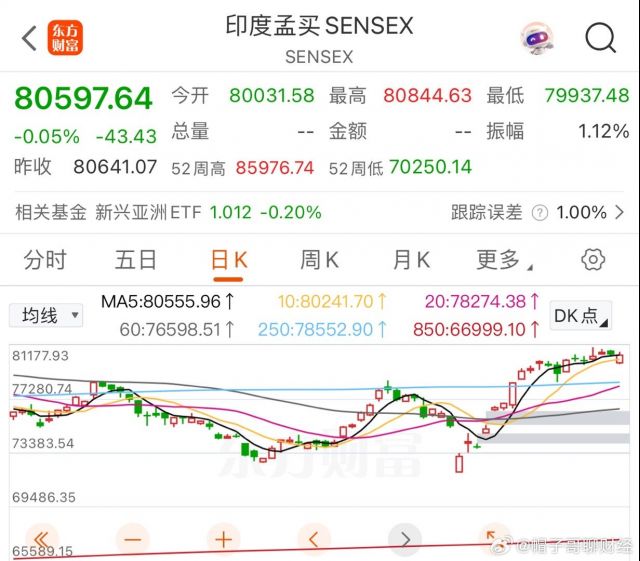The height and width of the screenshot is (561, 640).
Task: Tap the change percent -0.05%
Action: tap(47, 136)
